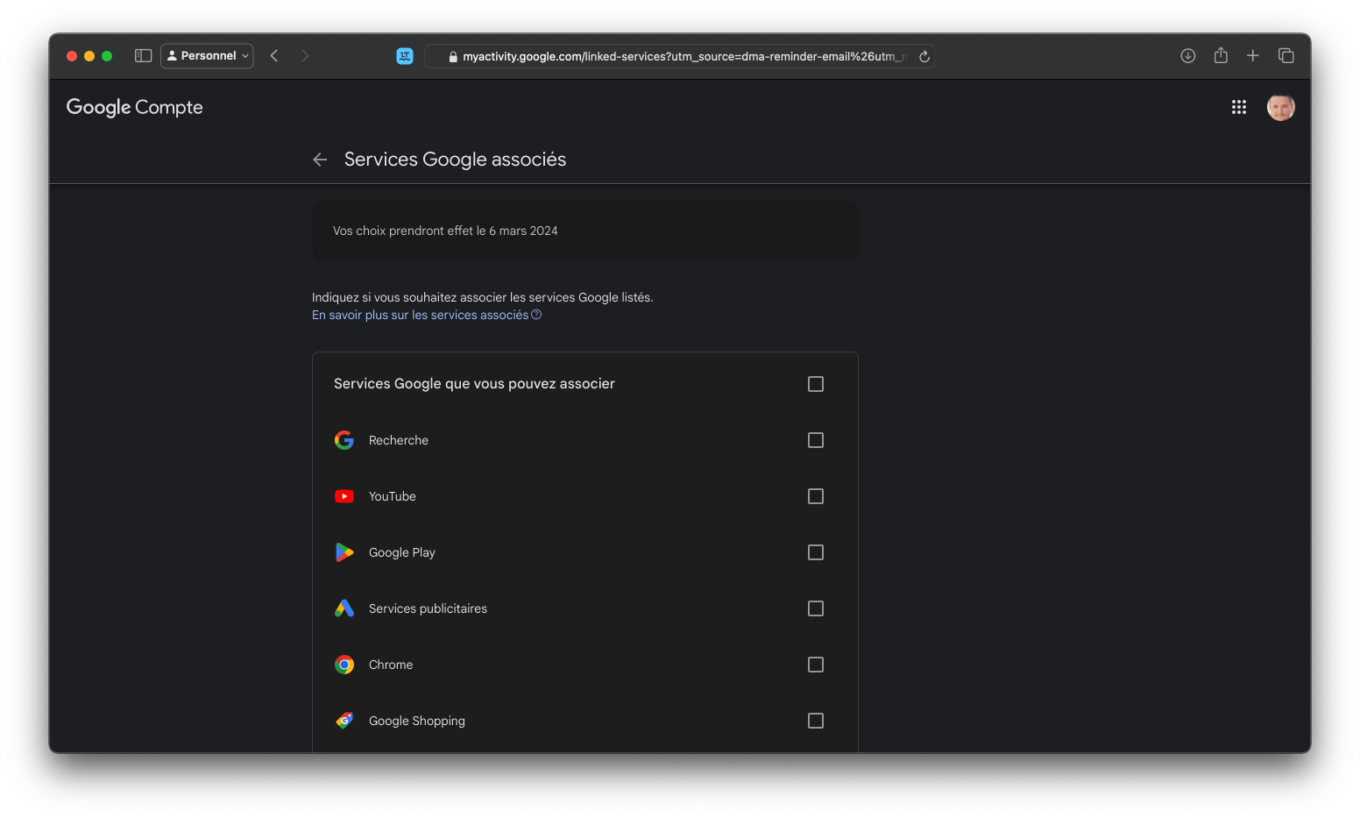Click the blue extension icon beside address bar
Image resolution: width=1360 pixels, height=818 pixels.
click(x=405, y=56)
